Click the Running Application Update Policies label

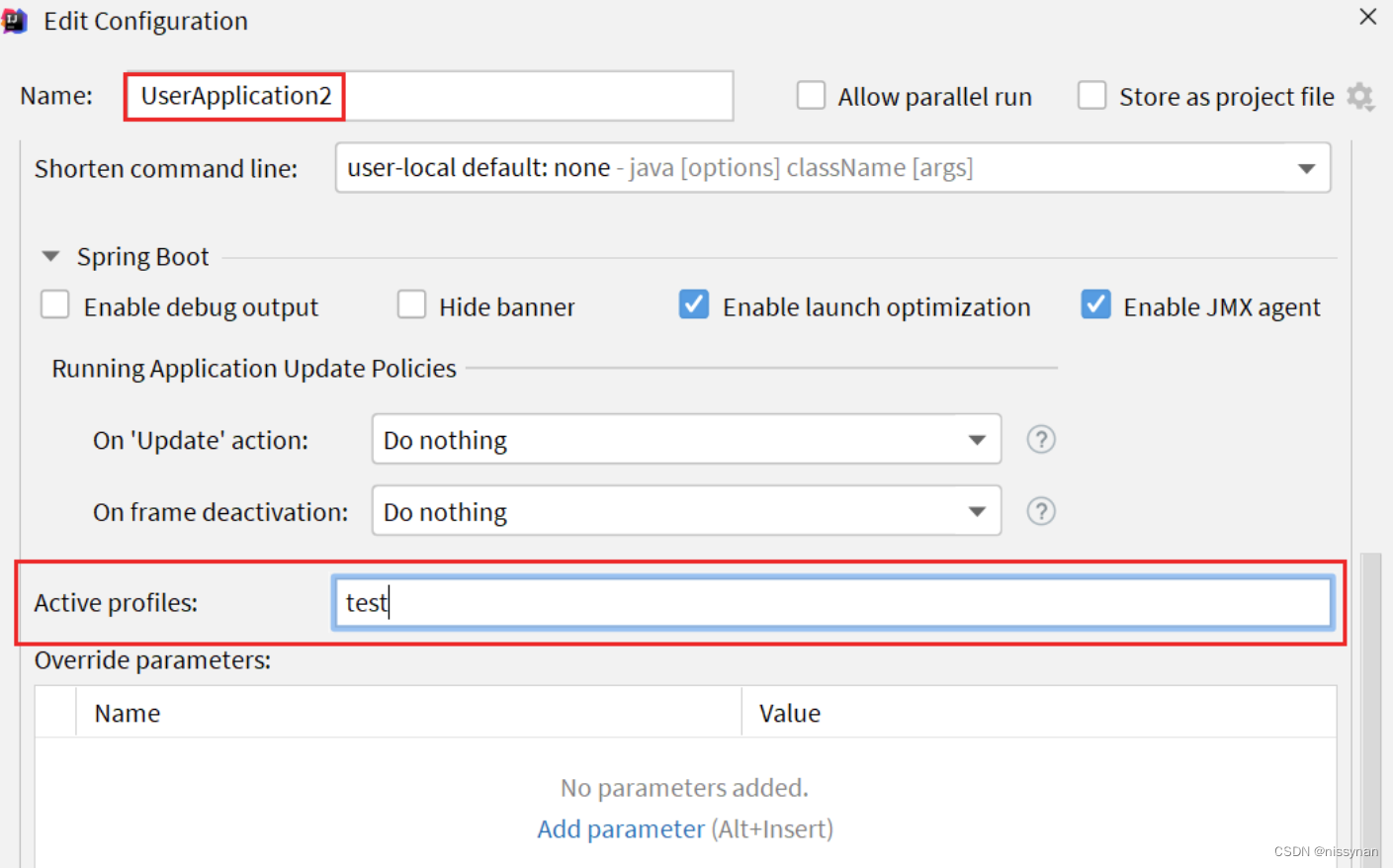click(254, 369)
